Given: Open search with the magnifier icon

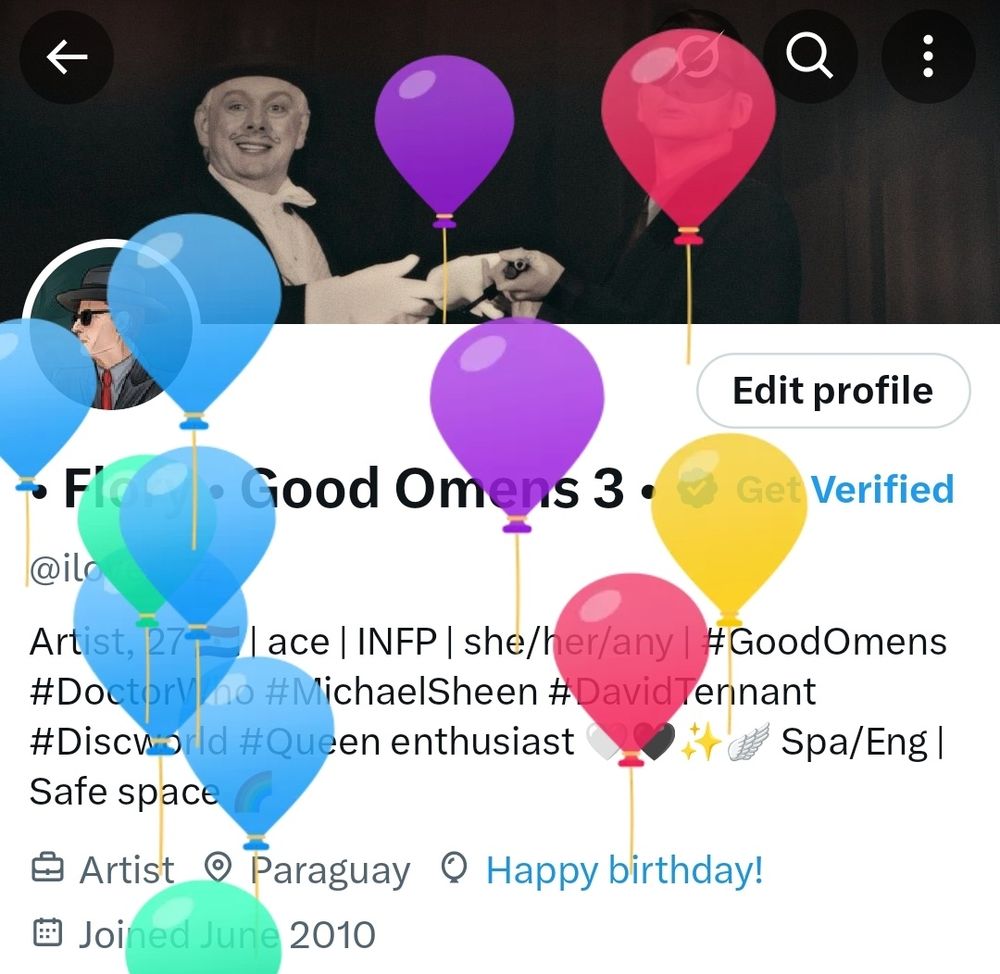Looking at the screenshot, I should (x=810, y=56).
